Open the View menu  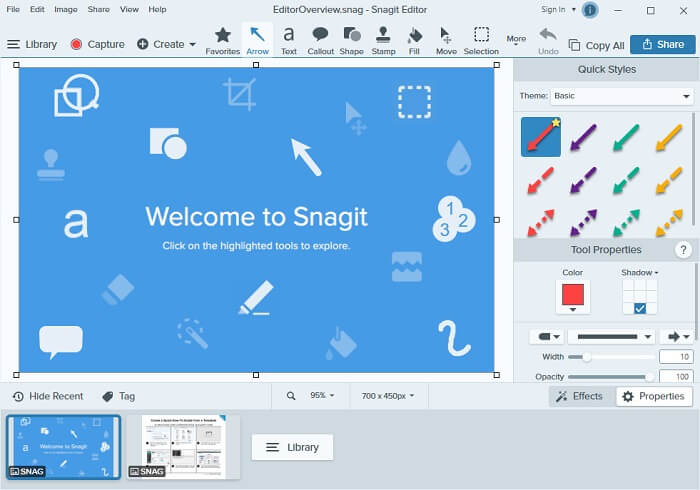click(x=129, y=9)
